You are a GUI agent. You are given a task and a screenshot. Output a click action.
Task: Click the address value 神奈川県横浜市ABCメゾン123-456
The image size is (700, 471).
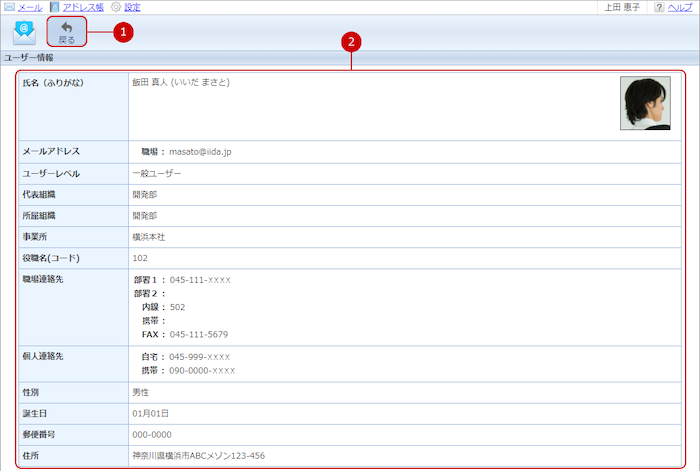[x=198, y=455]
